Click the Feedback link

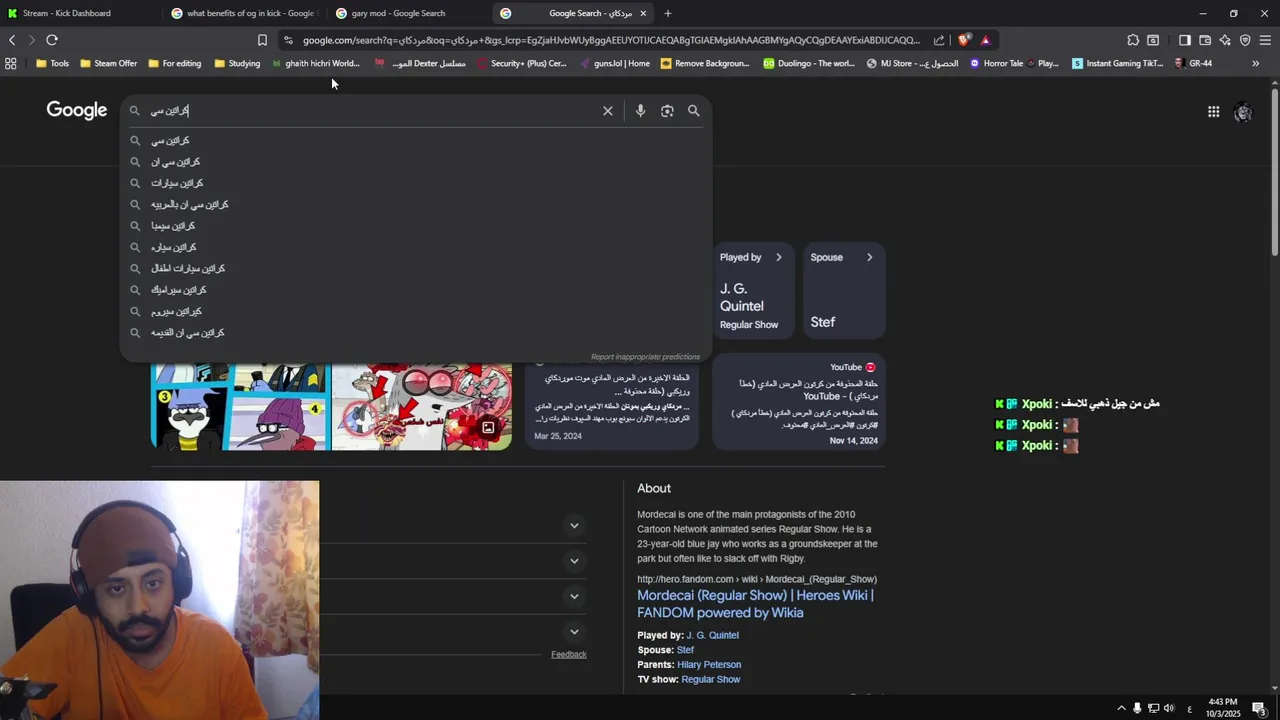pyautogui.click(x=568, y=654)
